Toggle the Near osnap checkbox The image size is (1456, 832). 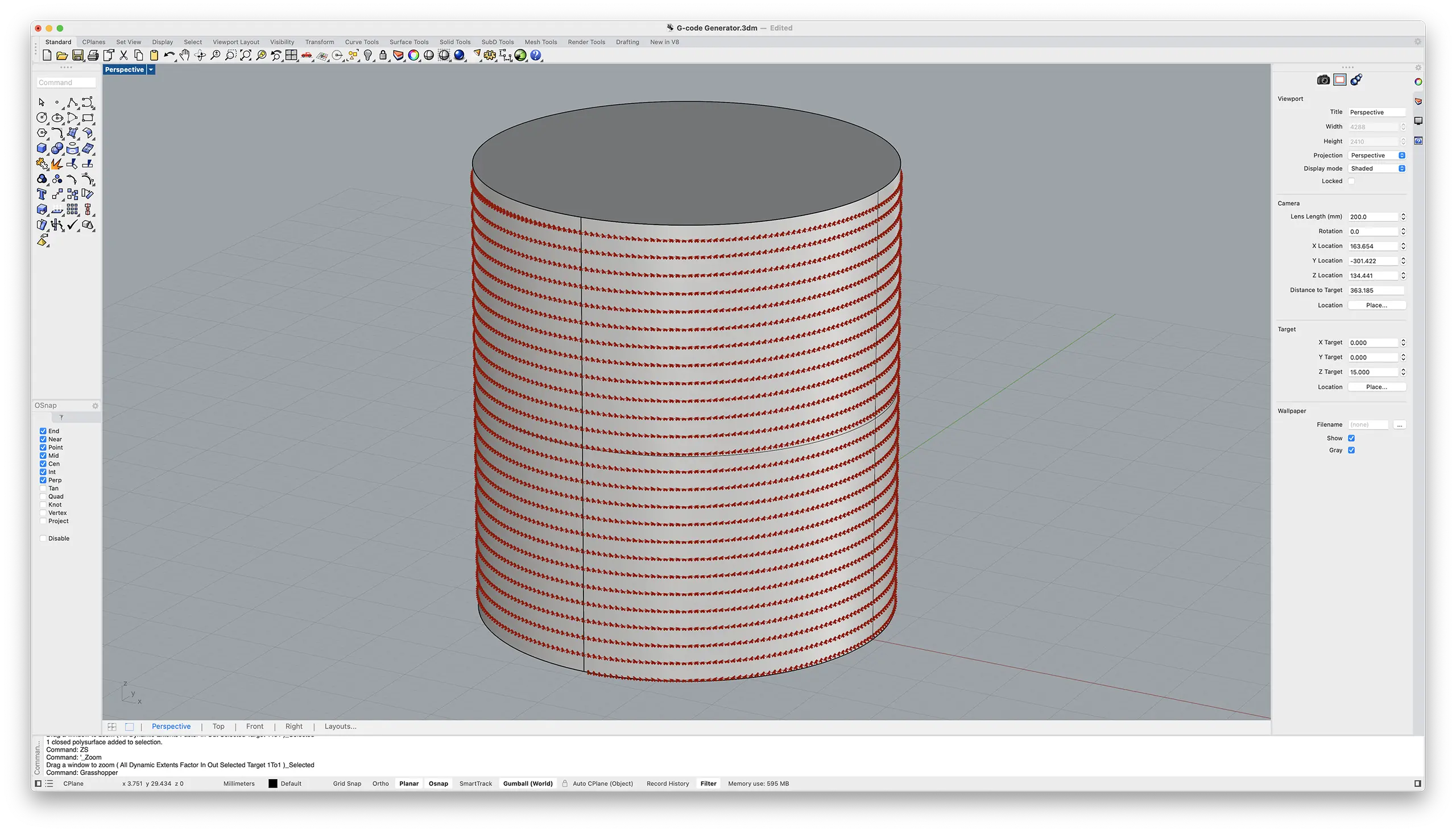pos(43,439)
